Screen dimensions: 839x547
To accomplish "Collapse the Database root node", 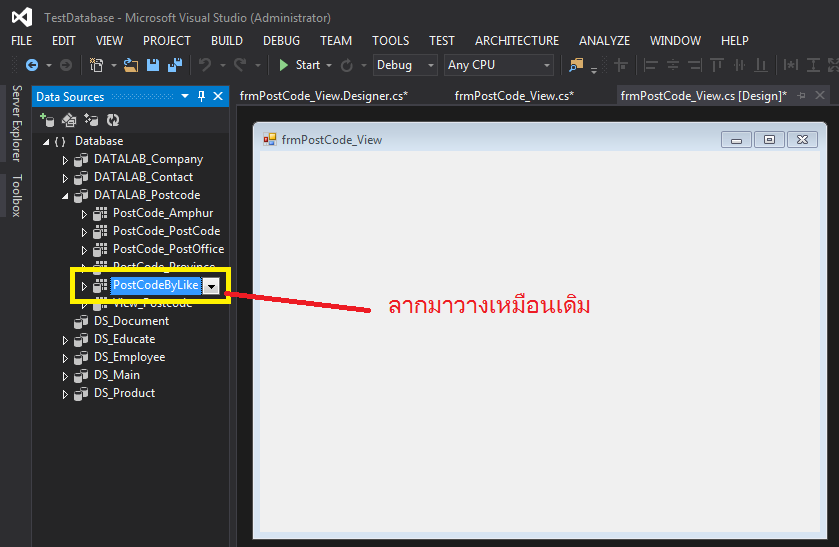I will 46,142.
